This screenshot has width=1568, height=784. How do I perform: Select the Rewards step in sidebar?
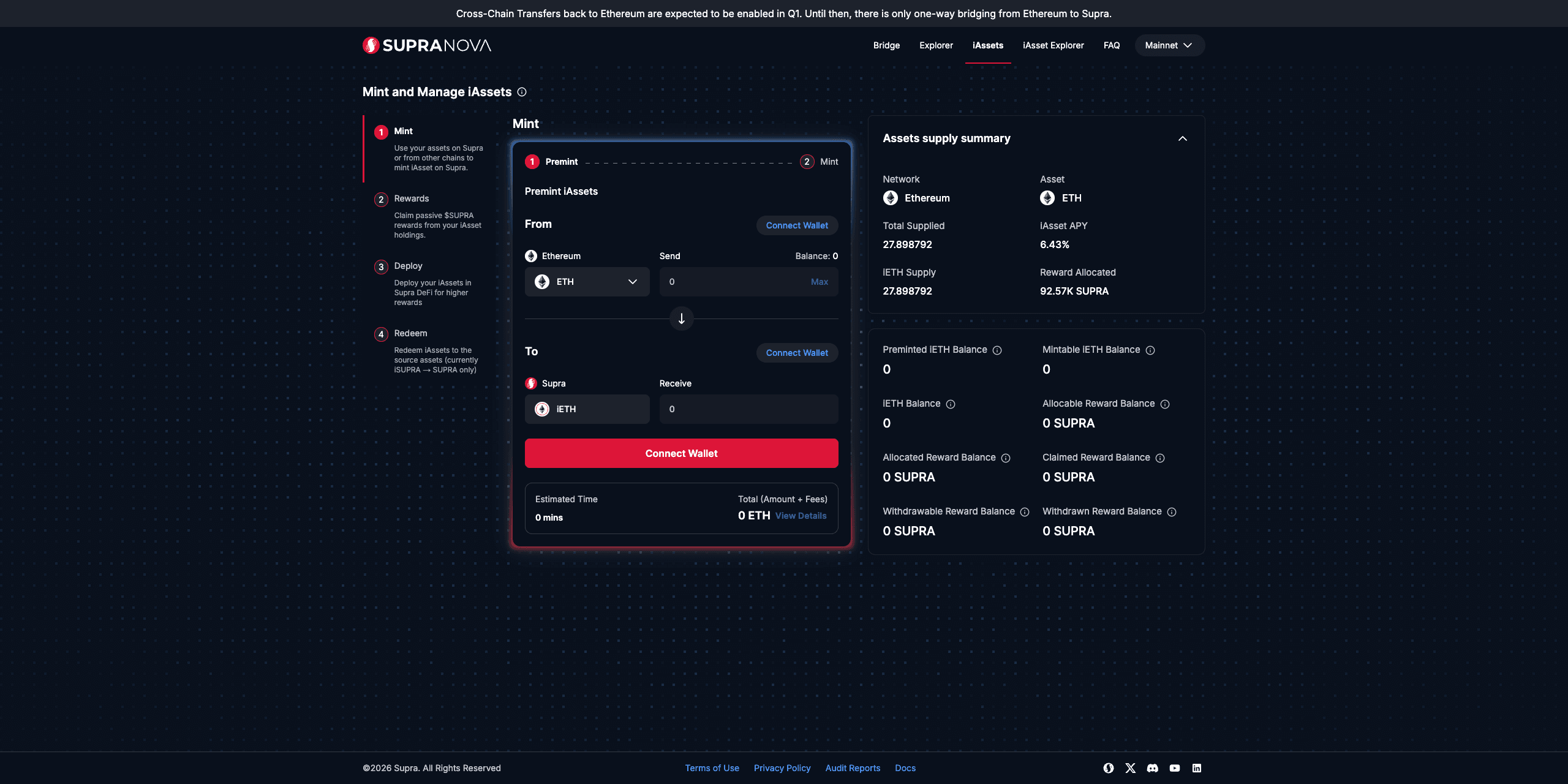[x=411, y=198]
